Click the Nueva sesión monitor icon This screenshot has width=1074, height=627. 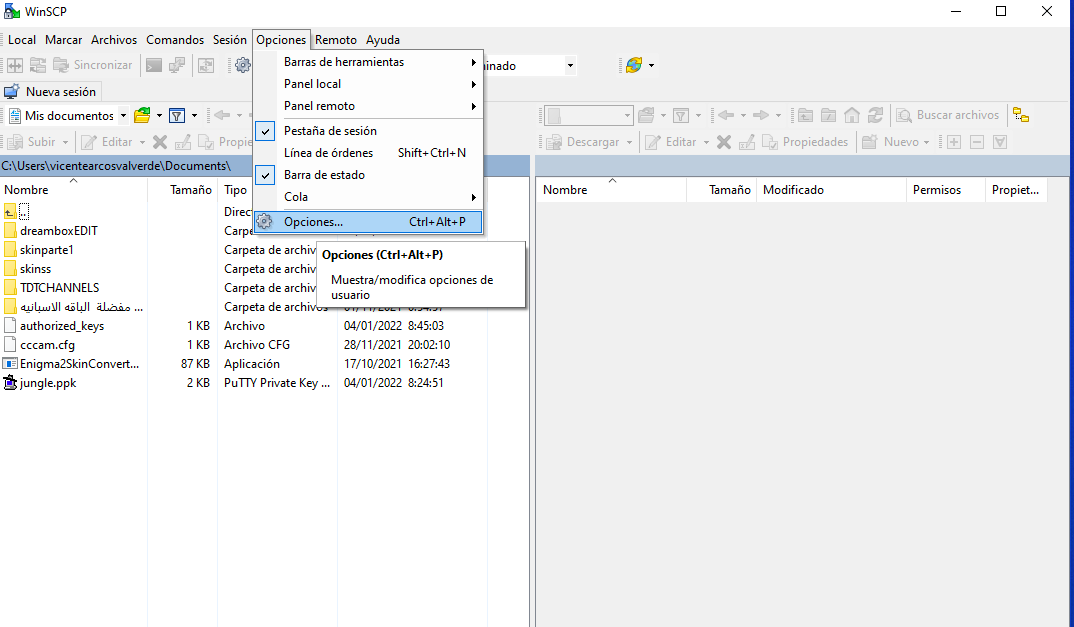tap(12, 91)
